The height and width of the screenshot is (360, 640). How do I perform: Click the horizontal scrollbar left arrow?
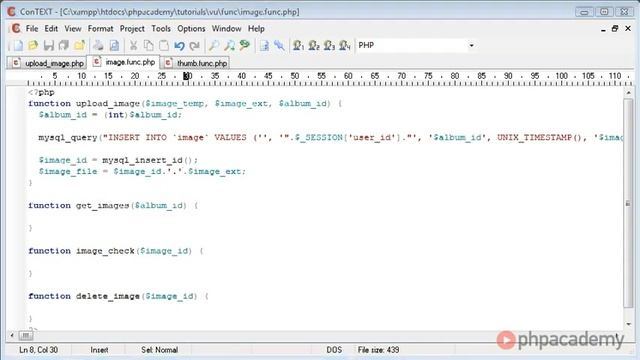click(x=12, y=335)
